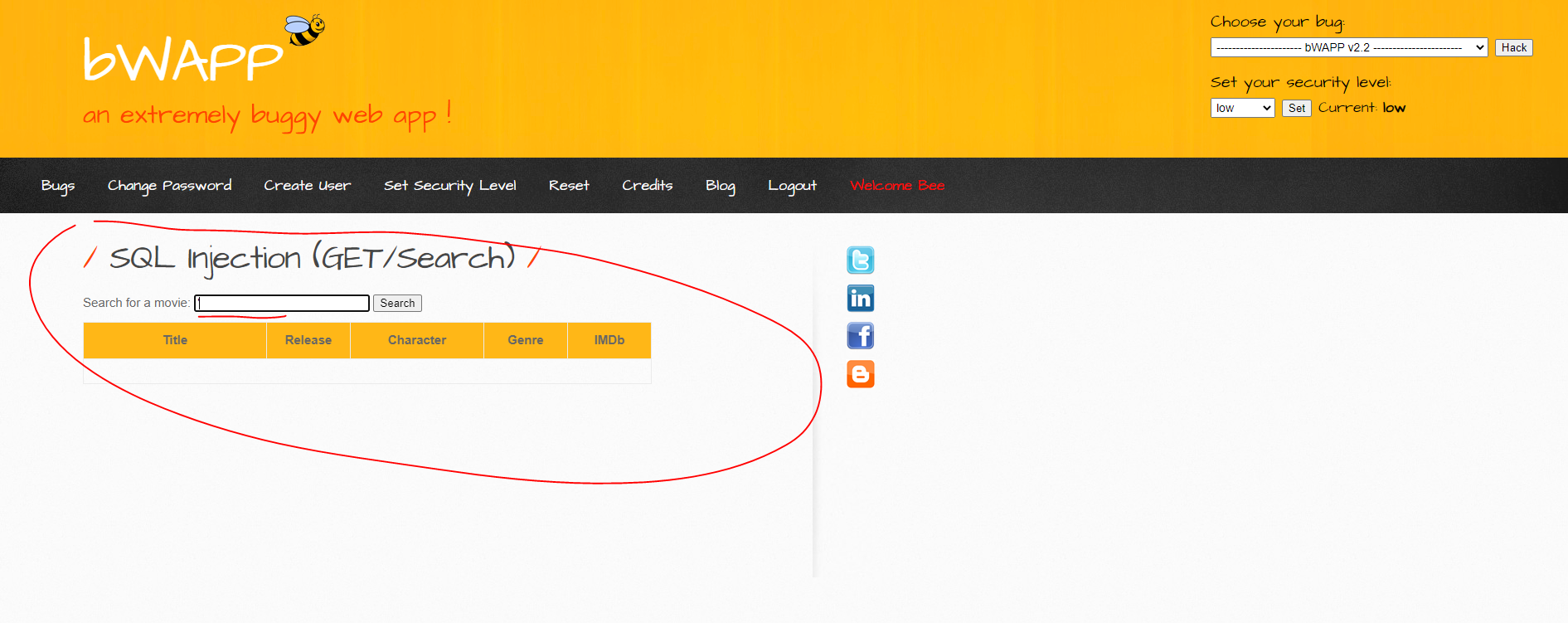
Task: Click the Hack button
Action: [x=1513, y=47]
